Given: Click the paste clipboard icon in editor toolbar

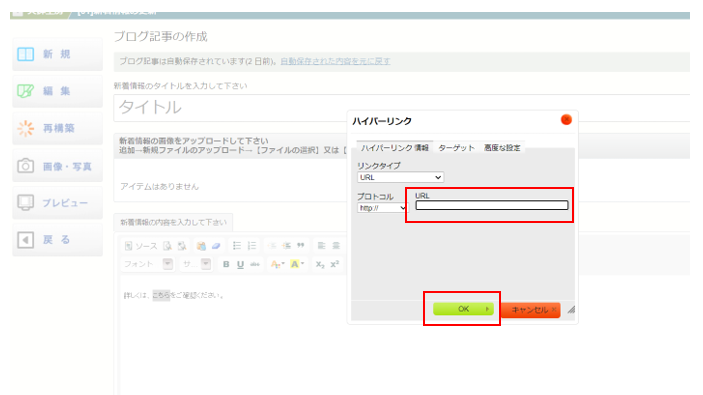Looking at the screenshot, I should [x=201, y=246].
